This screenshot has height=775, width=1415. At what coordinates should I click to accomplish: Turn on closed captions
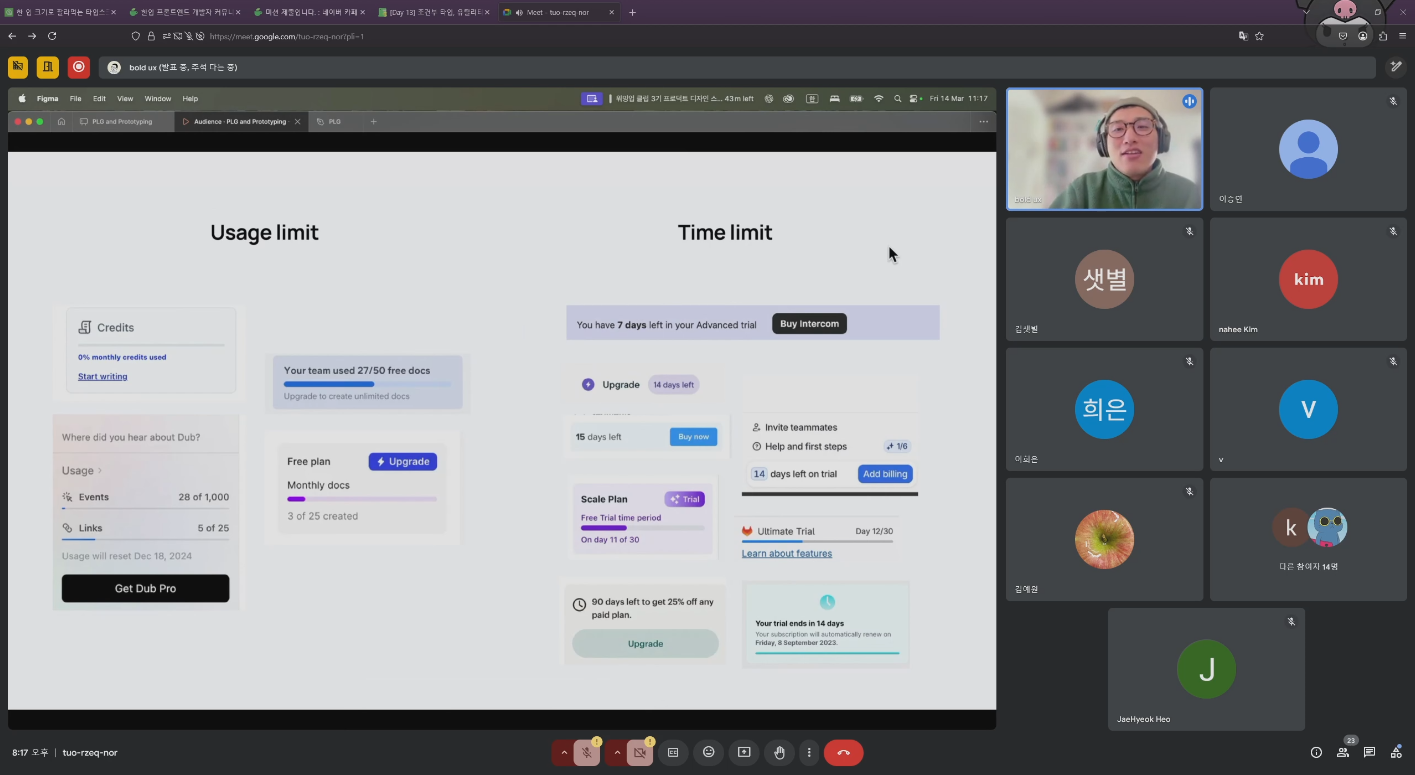[x=673, y=753]
